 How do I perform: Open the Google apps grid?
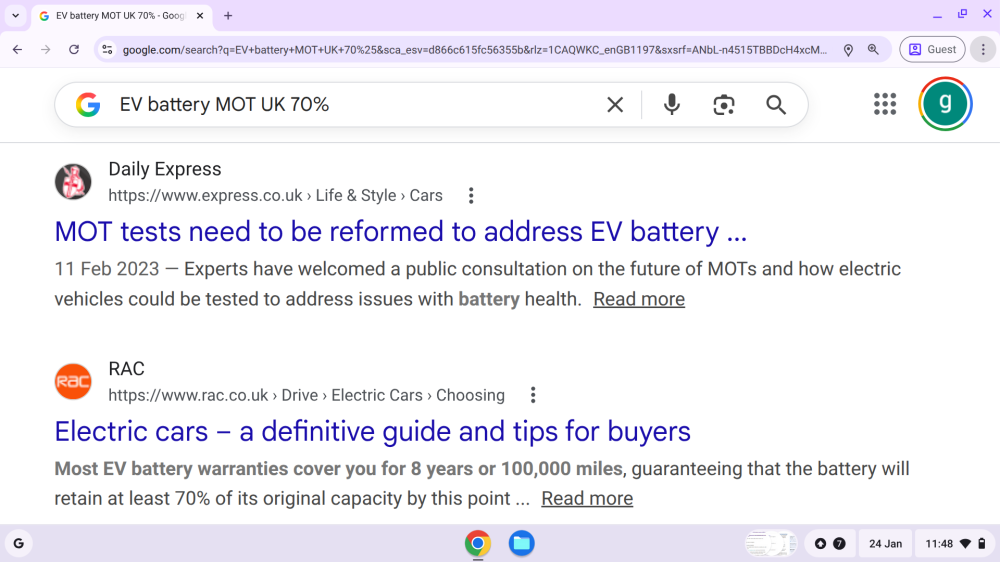pos(885,104)
